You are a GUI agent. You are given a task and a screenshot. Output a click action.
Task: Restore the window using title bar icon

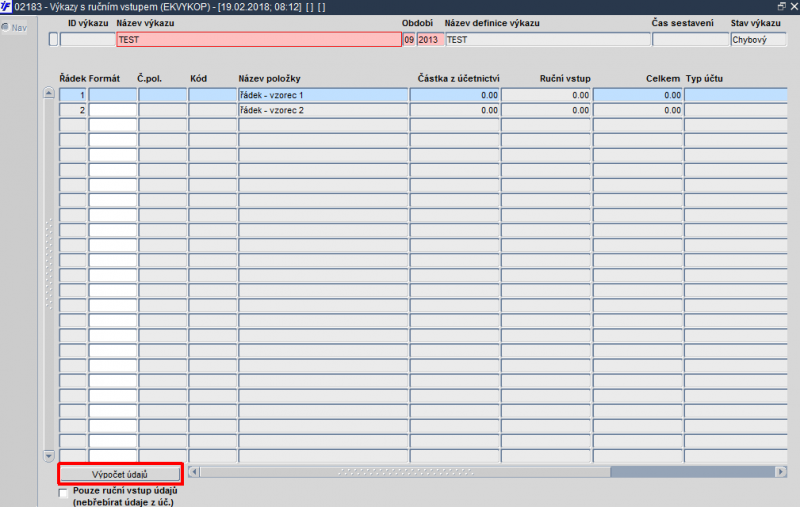pyautogui.click(x=781, y=6)
